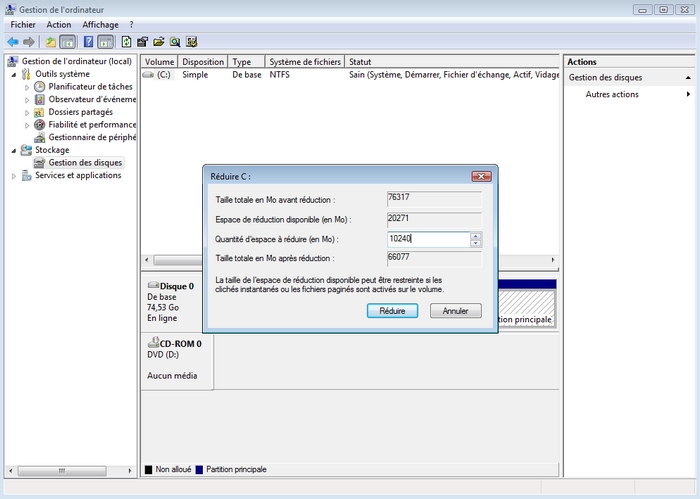Click the Annuler button
Viewport: 700px width, 499px height.
tap(455, 311)
